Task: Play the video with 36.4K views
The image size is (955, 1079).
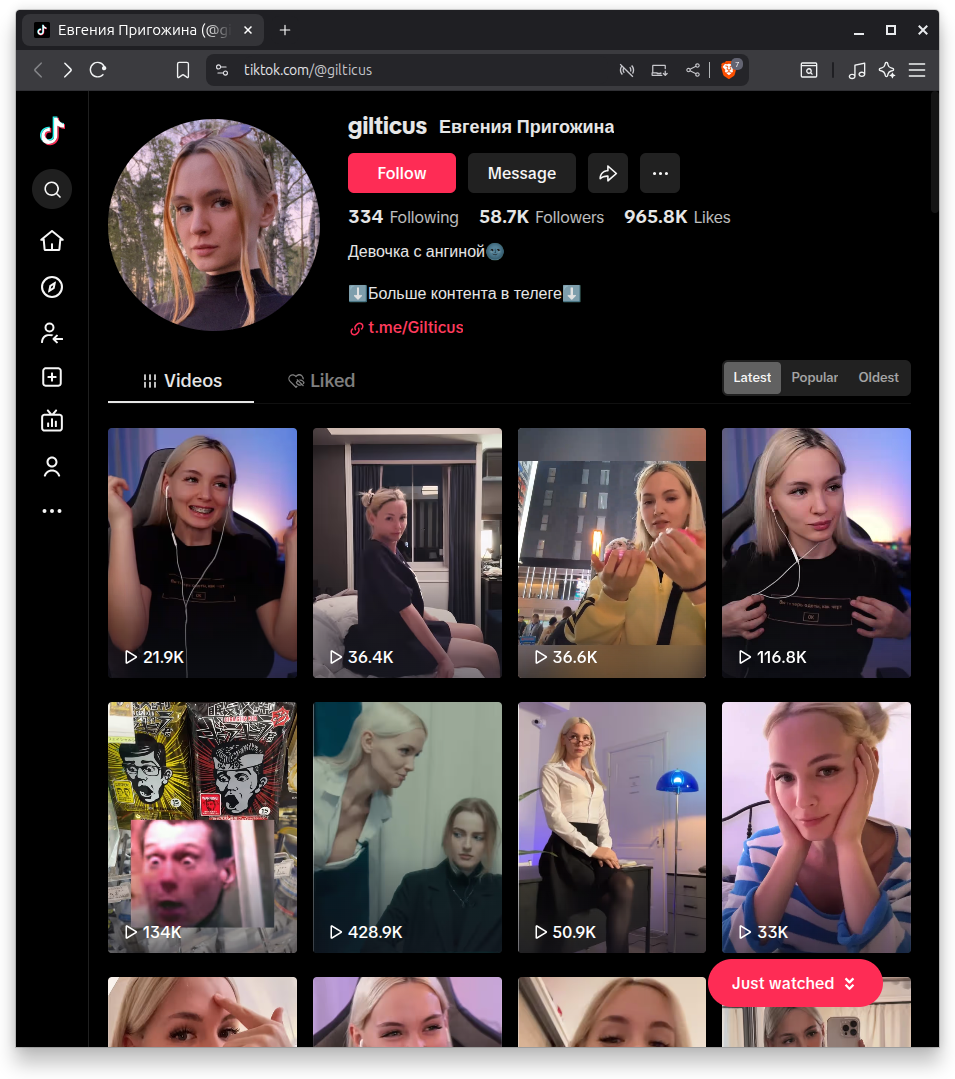Action: tap(407, 553)
